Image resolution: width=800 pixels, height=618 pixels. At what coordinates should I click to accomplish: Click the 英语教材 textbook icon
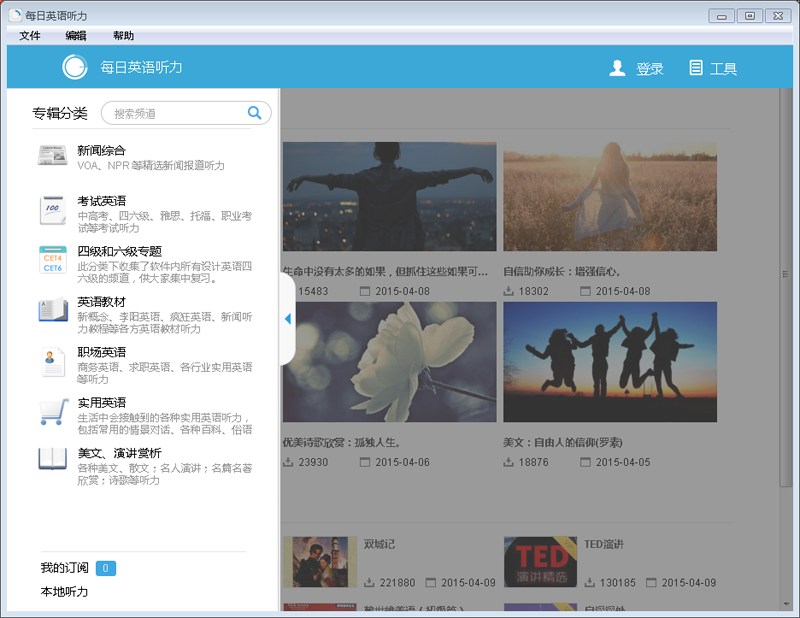pyautogui.click(x=53, y=309)
